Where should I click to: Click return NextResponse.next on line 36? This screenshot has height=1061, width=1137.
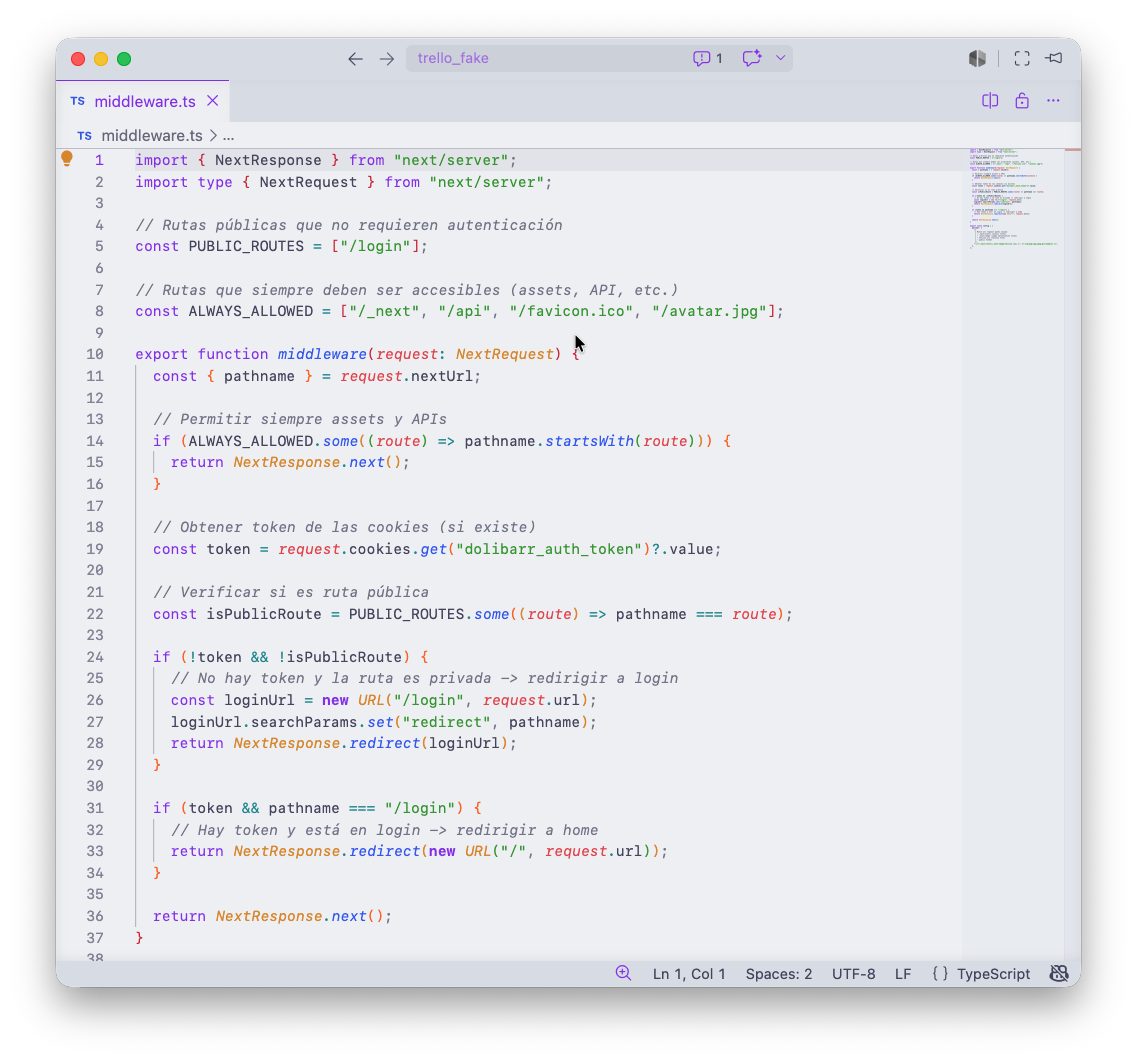click(x=272, y=917)
